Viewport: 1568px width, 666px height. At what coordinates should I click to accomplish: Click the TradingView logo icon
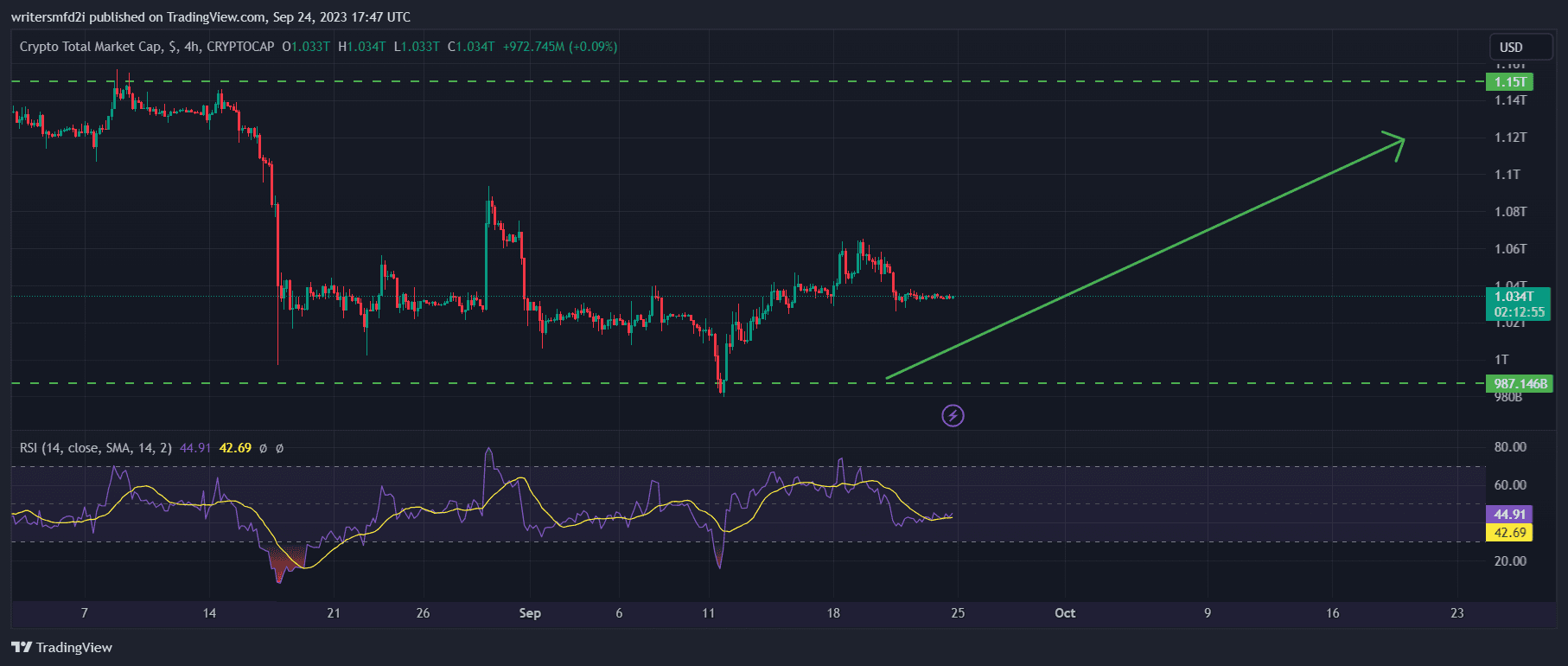click(x=22, y=647)
